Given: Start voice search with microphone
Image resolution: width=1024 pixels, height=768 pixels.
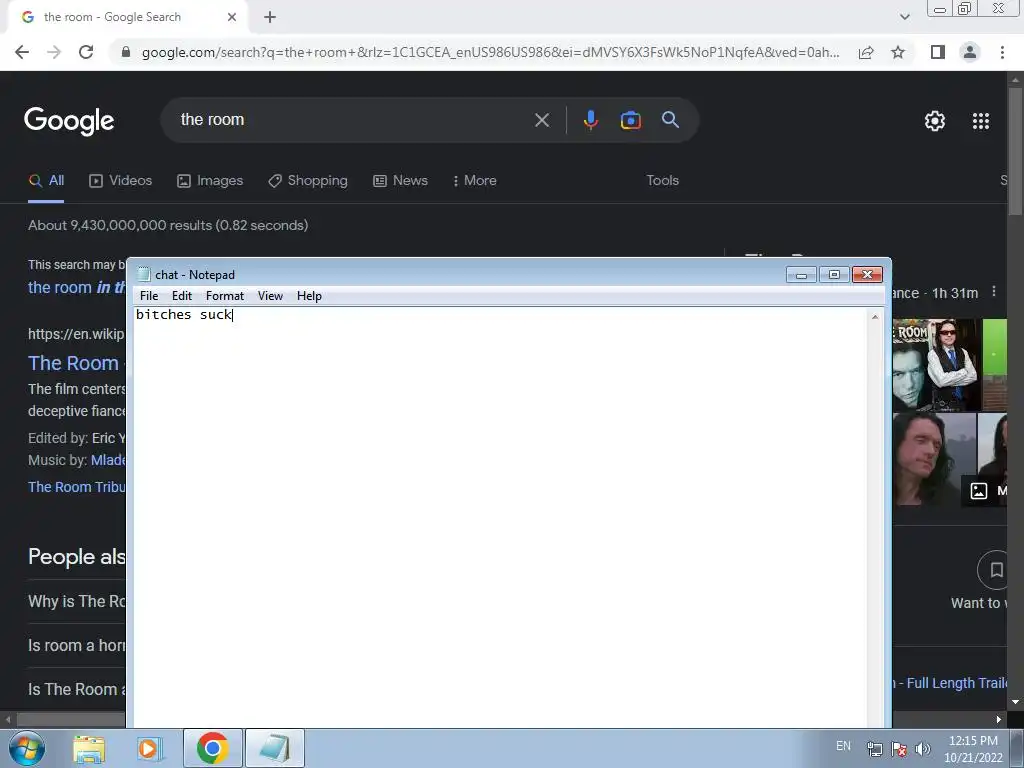Looking at the screenshot, I should coord(590,120).
